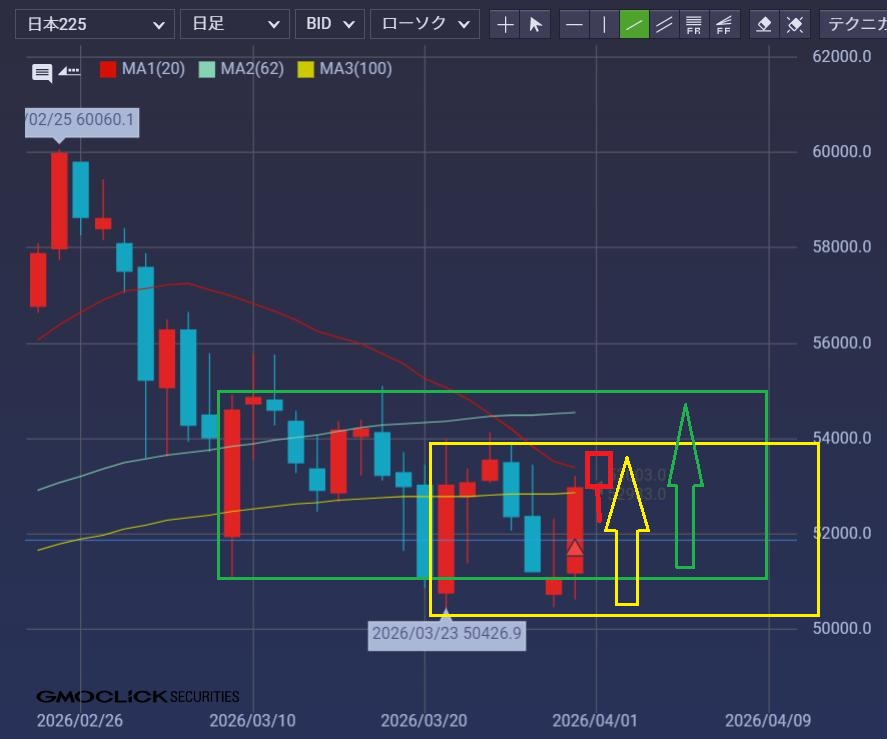Viewport: 887px width, 739px height.
Task: Toggle the chart comment bubble icon
Action: pos(42,72)
